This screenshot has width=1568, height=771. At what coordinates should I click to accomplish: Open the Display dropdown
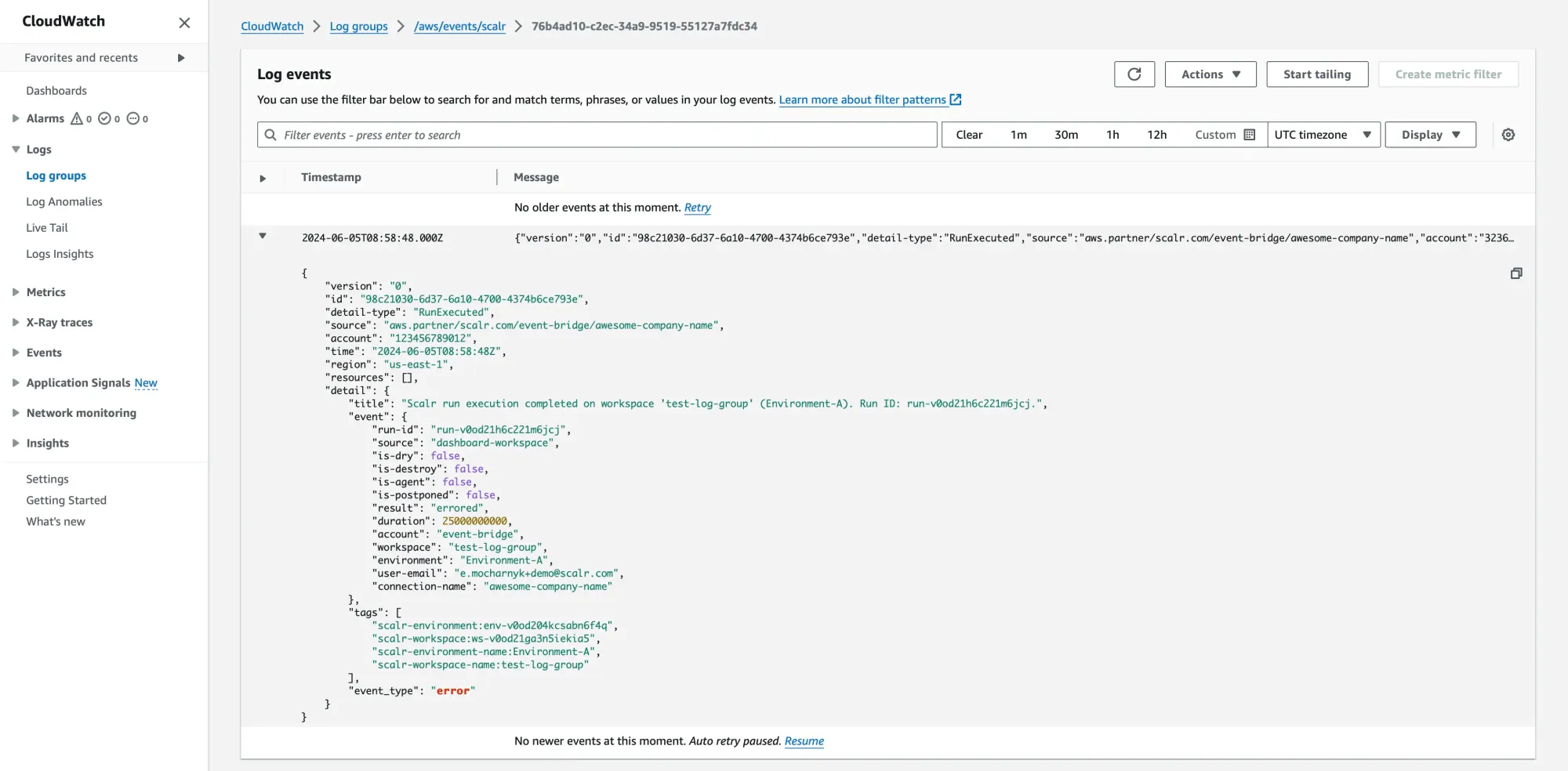pyautogui.click(x=1430, y=135)
